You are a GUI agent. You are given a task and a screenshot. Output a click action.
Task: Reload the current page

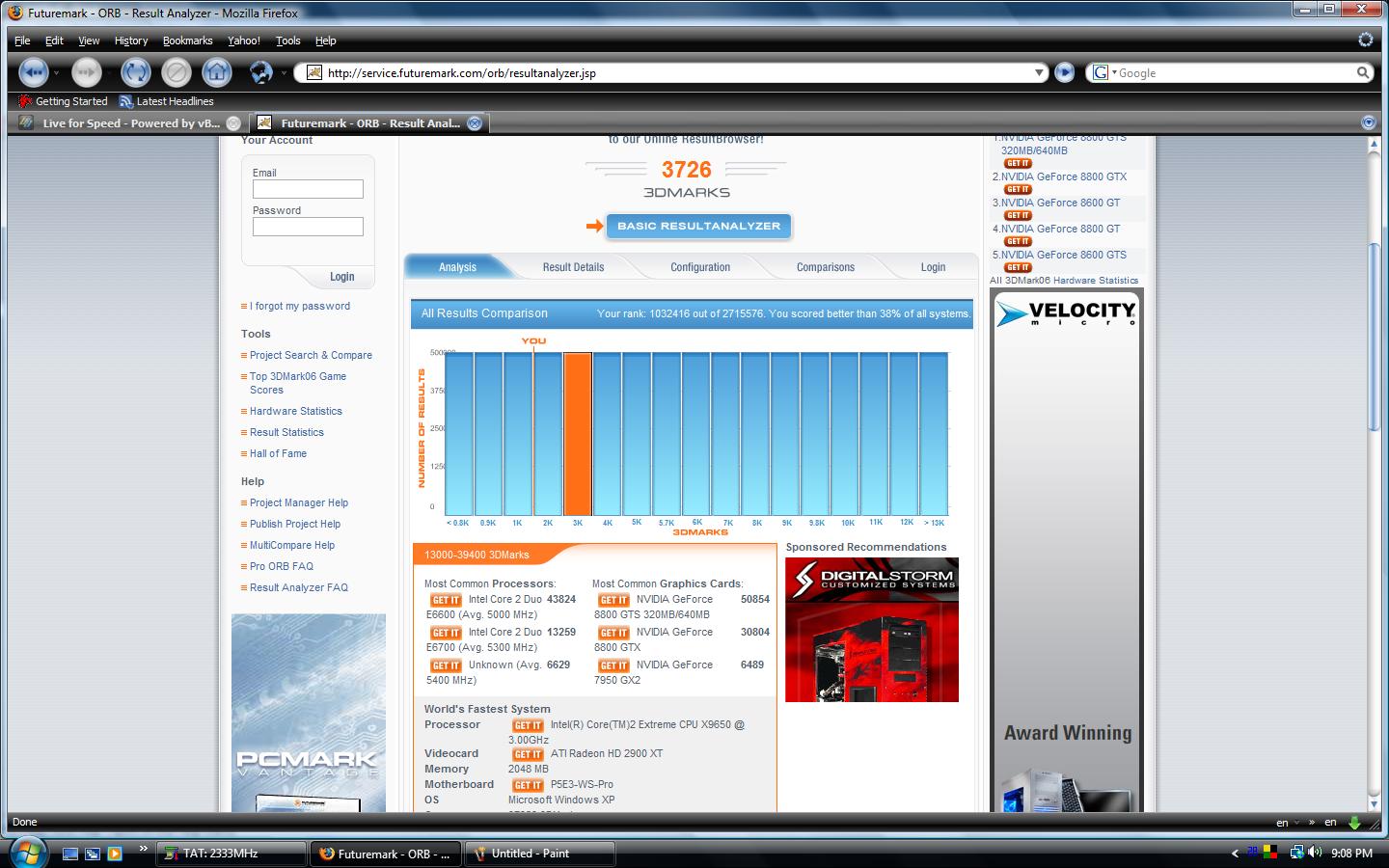coord(136,72)
